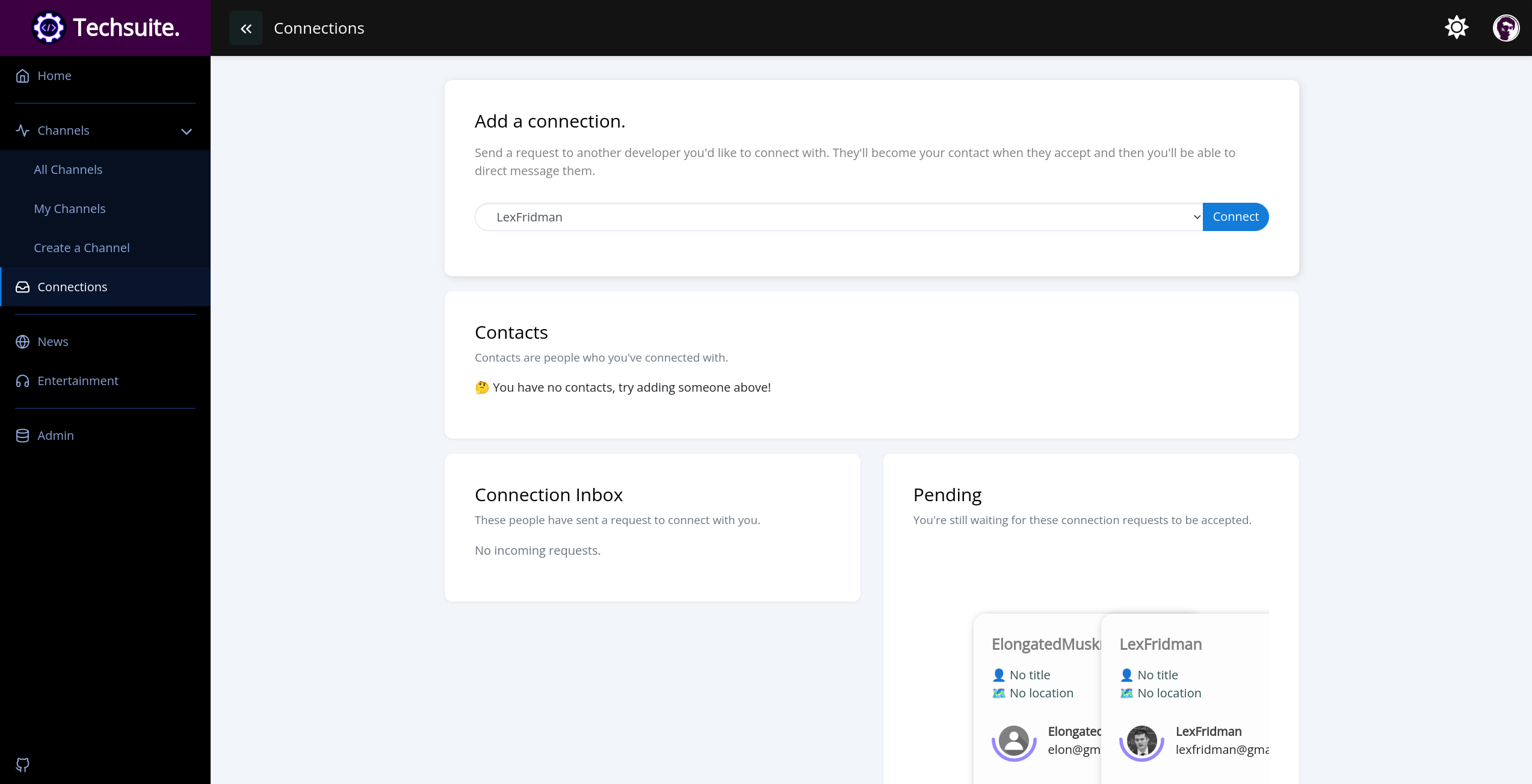Select the News navigation icon

pos(22,341)
